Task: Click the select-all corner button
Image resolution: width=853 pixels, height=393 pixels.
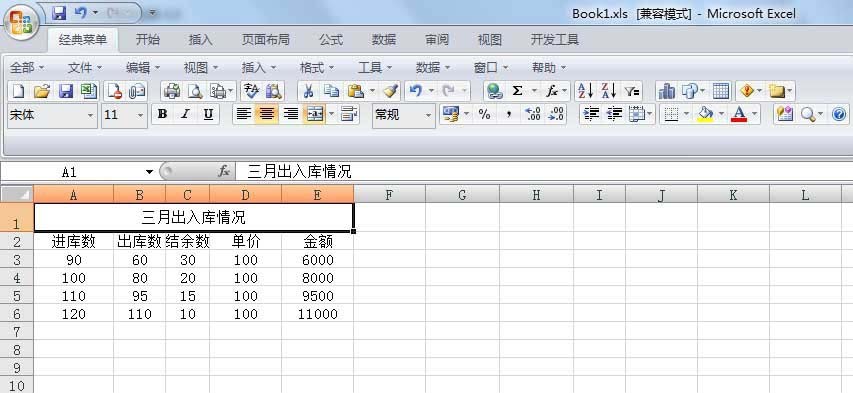Action: (x=16, y=193)
